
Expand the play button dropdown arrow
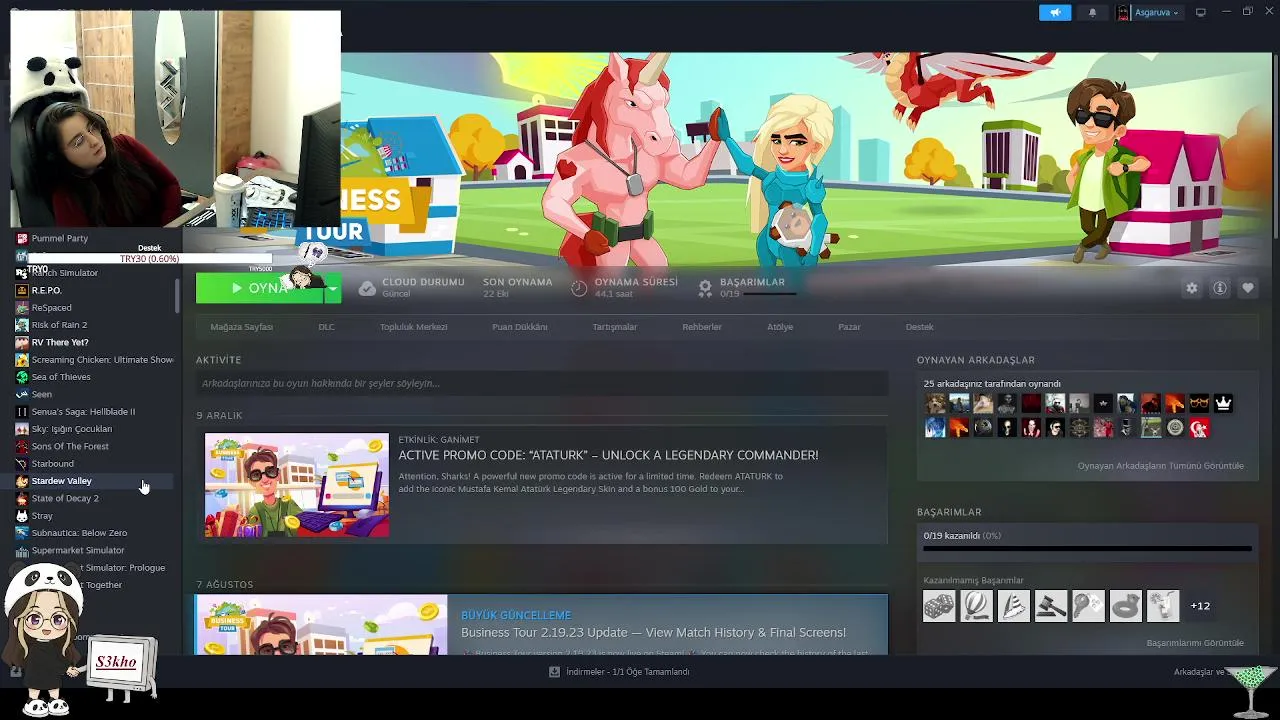(333, 288)
